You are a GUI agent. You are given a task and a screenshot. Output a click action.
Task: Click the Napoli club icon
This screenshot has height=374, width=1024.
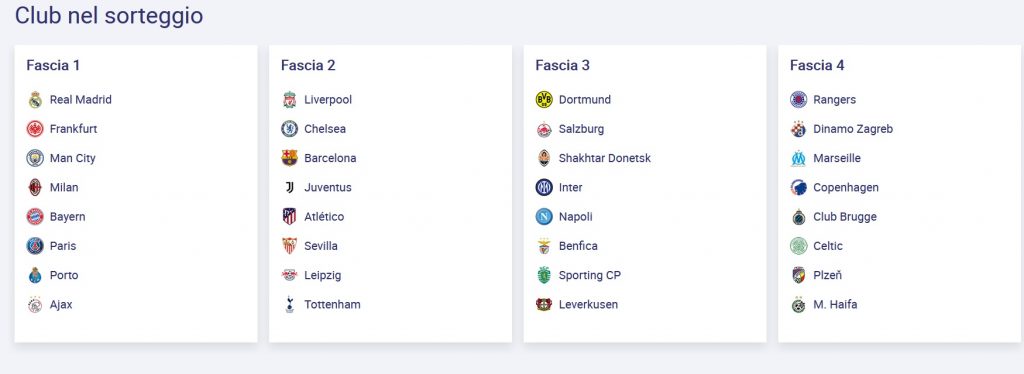point(544,217)
